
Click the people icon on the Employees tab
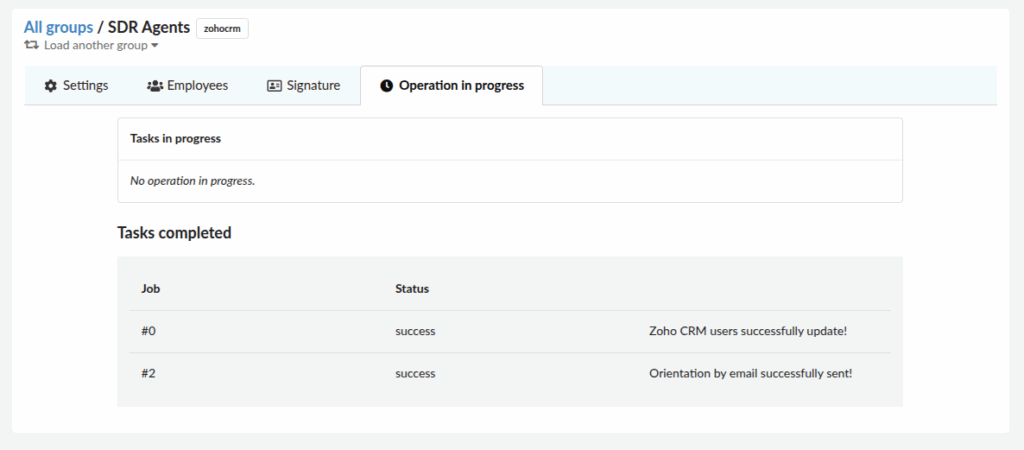[x=155, y=86]
